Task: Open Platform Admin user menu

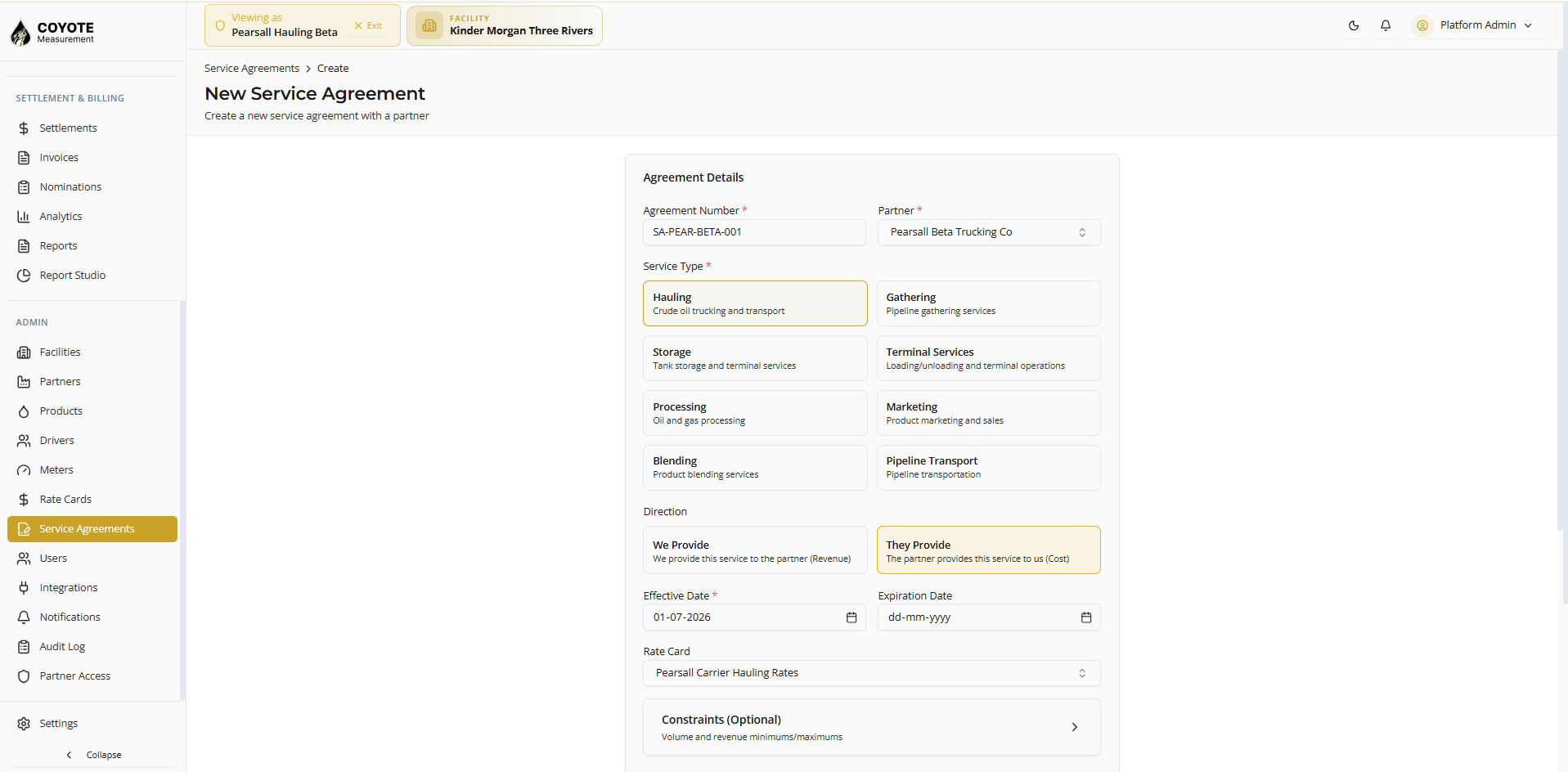Action: click(1477, 25)
